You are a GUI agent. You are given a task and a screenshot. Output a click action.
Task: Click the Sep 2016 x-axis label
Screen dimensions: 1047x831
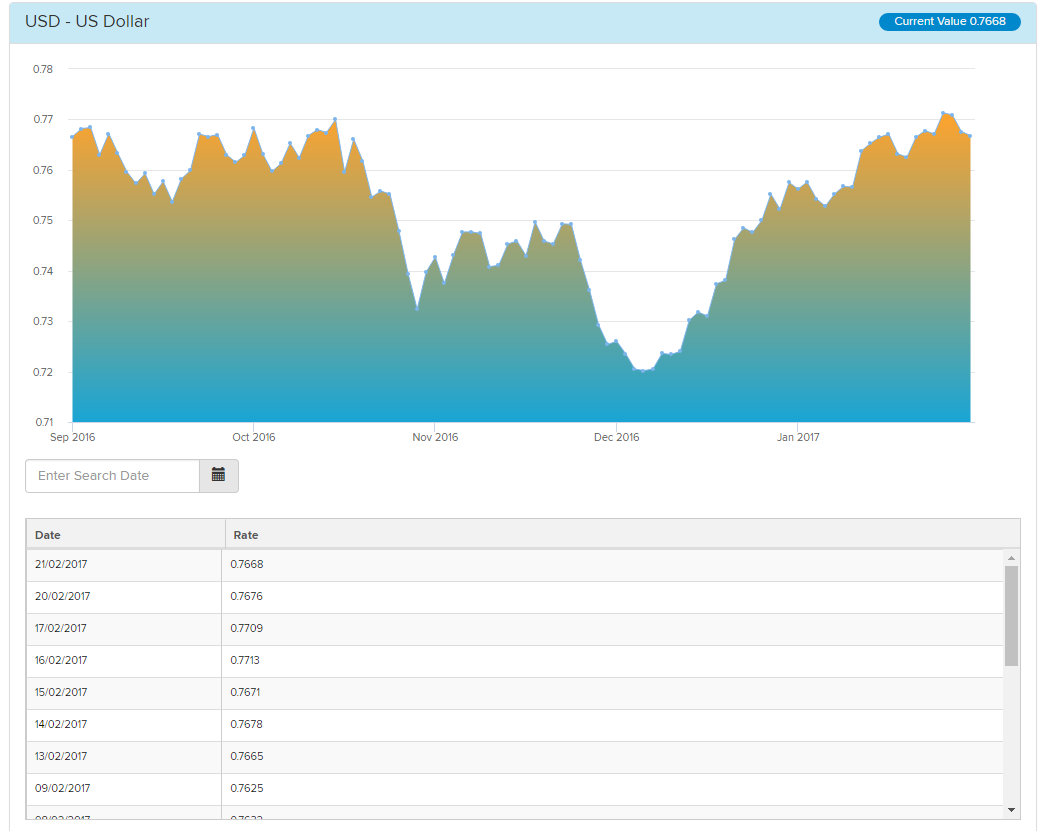click(x=72, y=437)
